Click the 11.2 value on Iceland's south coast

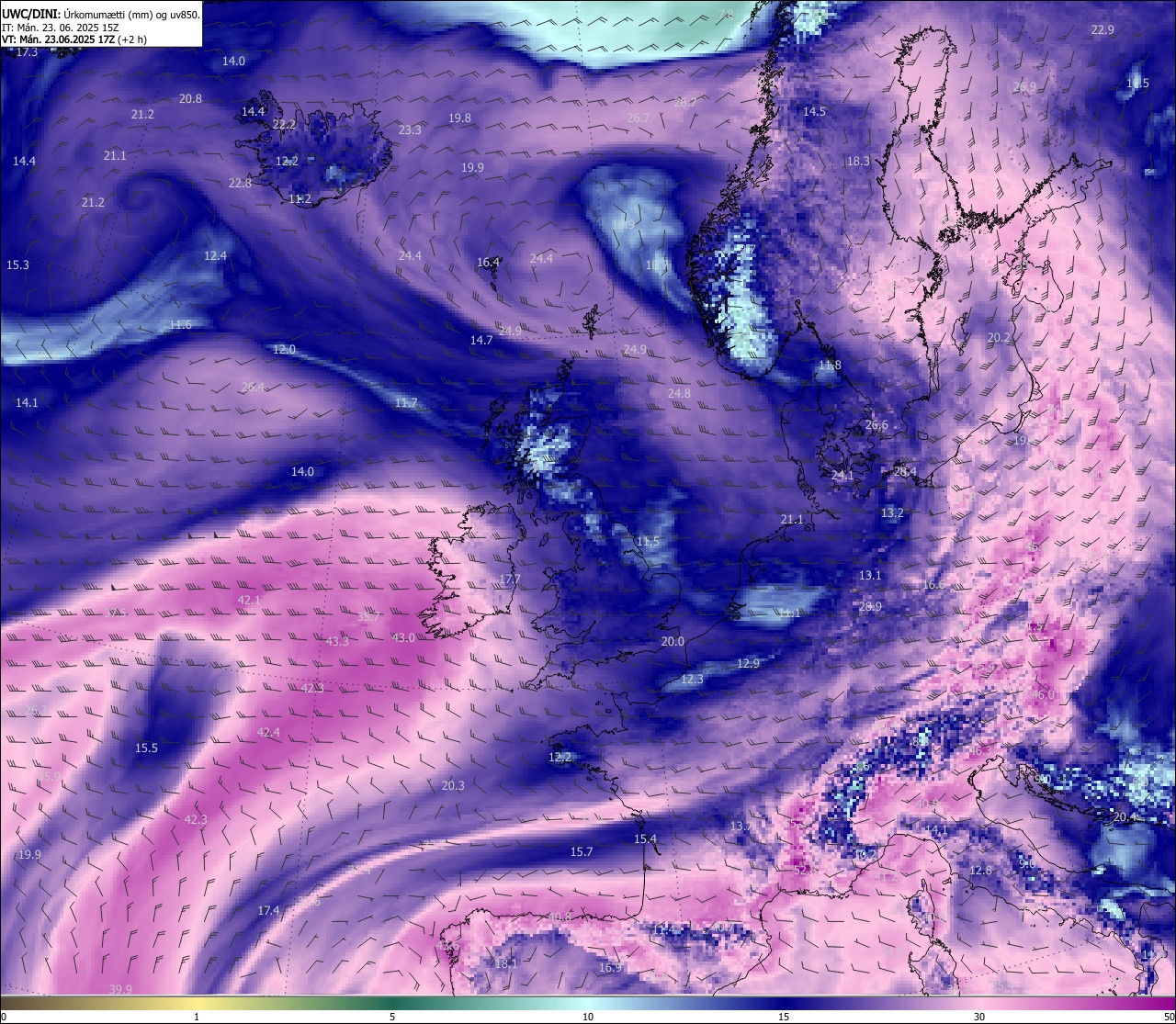(x=300, y=199)
